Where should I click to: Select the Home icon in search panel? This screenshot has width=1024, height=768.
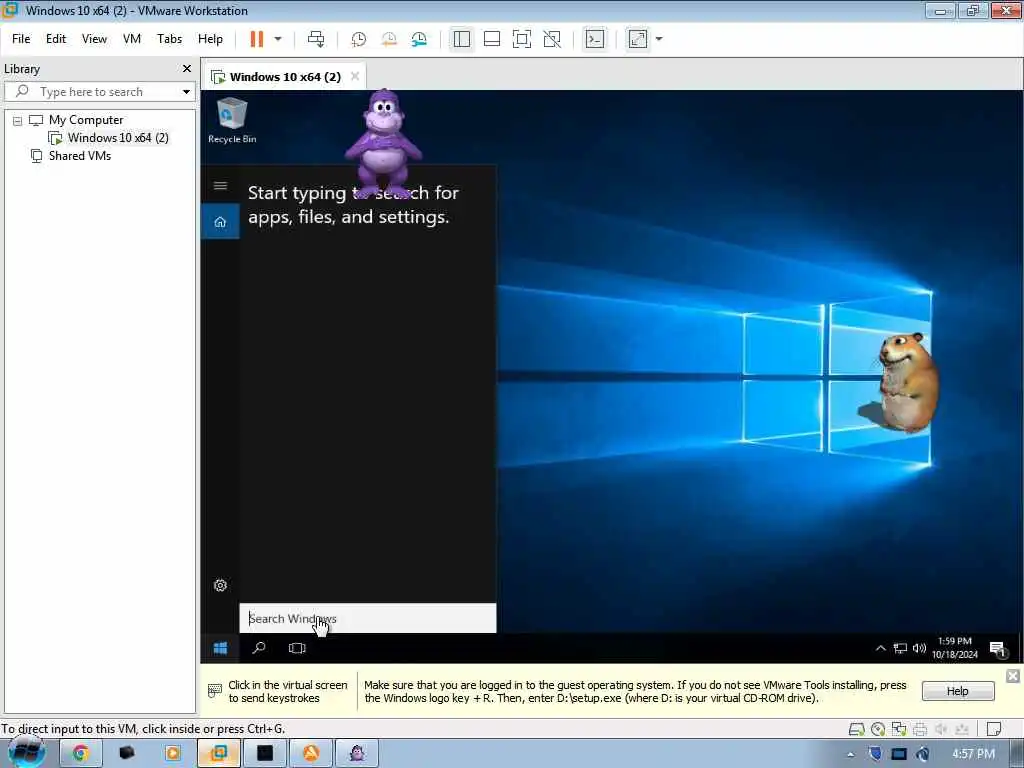pos(221,222)
